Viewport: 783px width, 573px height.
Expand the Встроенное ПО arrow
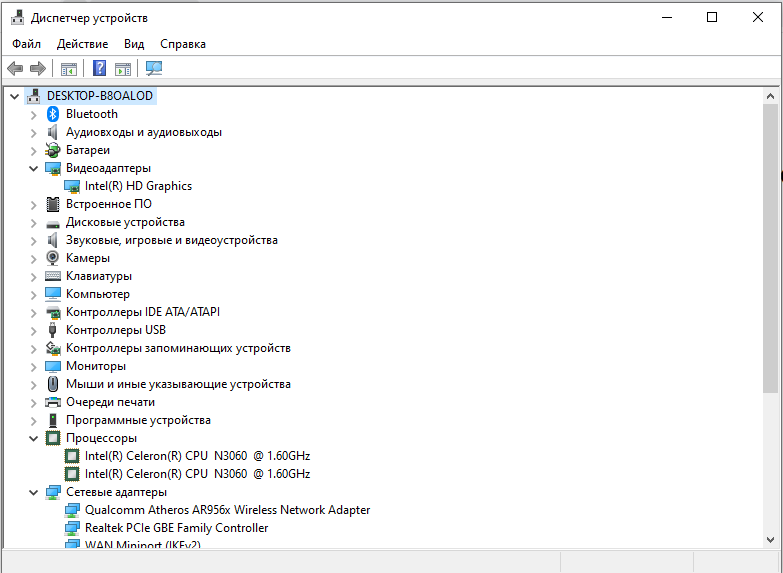[x=33, y=204]
